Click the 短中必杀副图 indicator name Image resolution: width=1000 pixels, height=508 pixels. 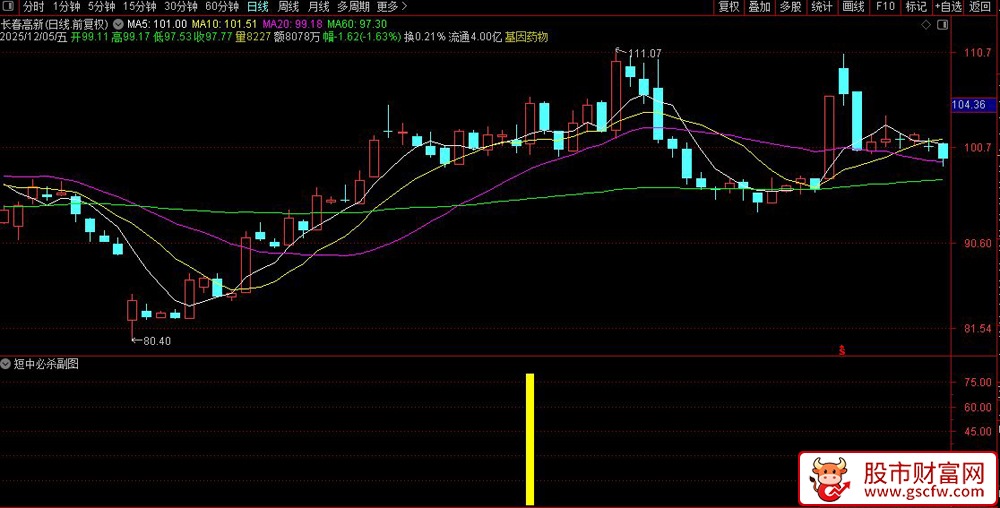(x=47, y=364)
